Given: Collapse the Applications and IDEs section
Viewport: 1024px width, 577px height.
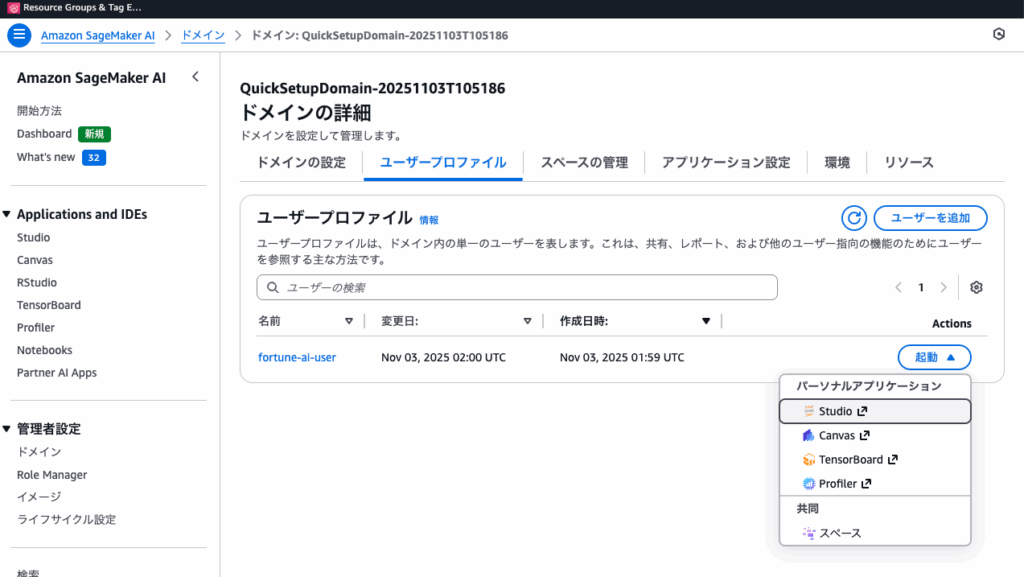Looking at the screenshot, I should coord(7,215).
